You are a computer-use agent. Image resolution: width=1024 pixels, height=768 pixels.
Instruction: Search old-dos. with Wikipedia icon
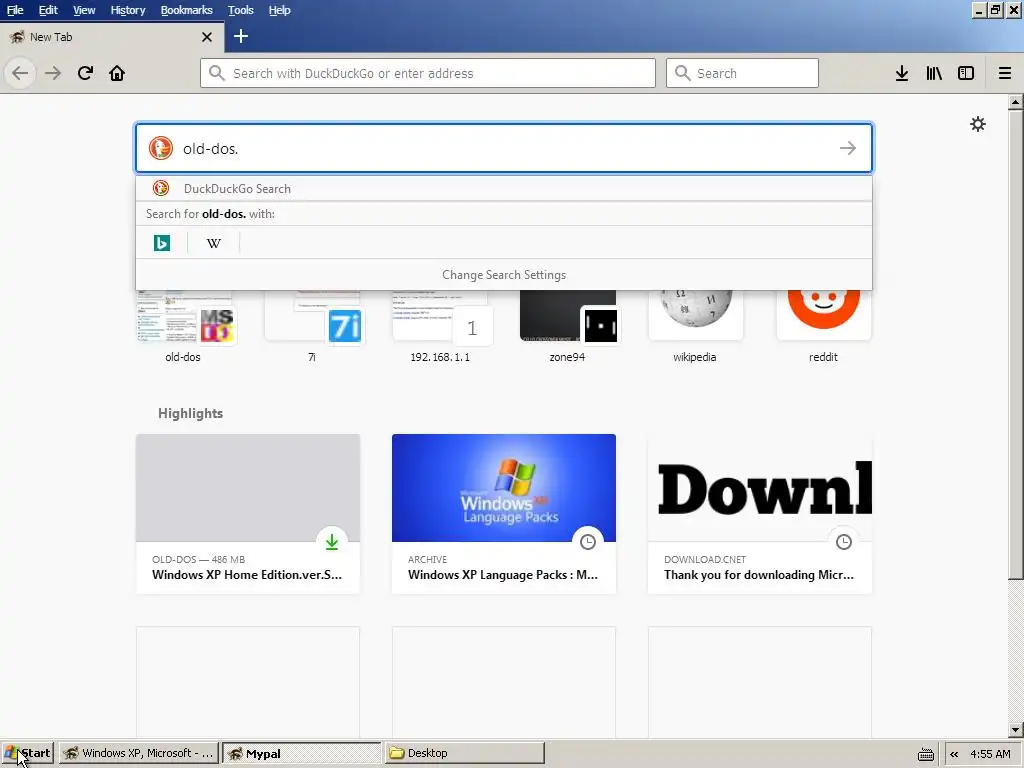[214, 243]
